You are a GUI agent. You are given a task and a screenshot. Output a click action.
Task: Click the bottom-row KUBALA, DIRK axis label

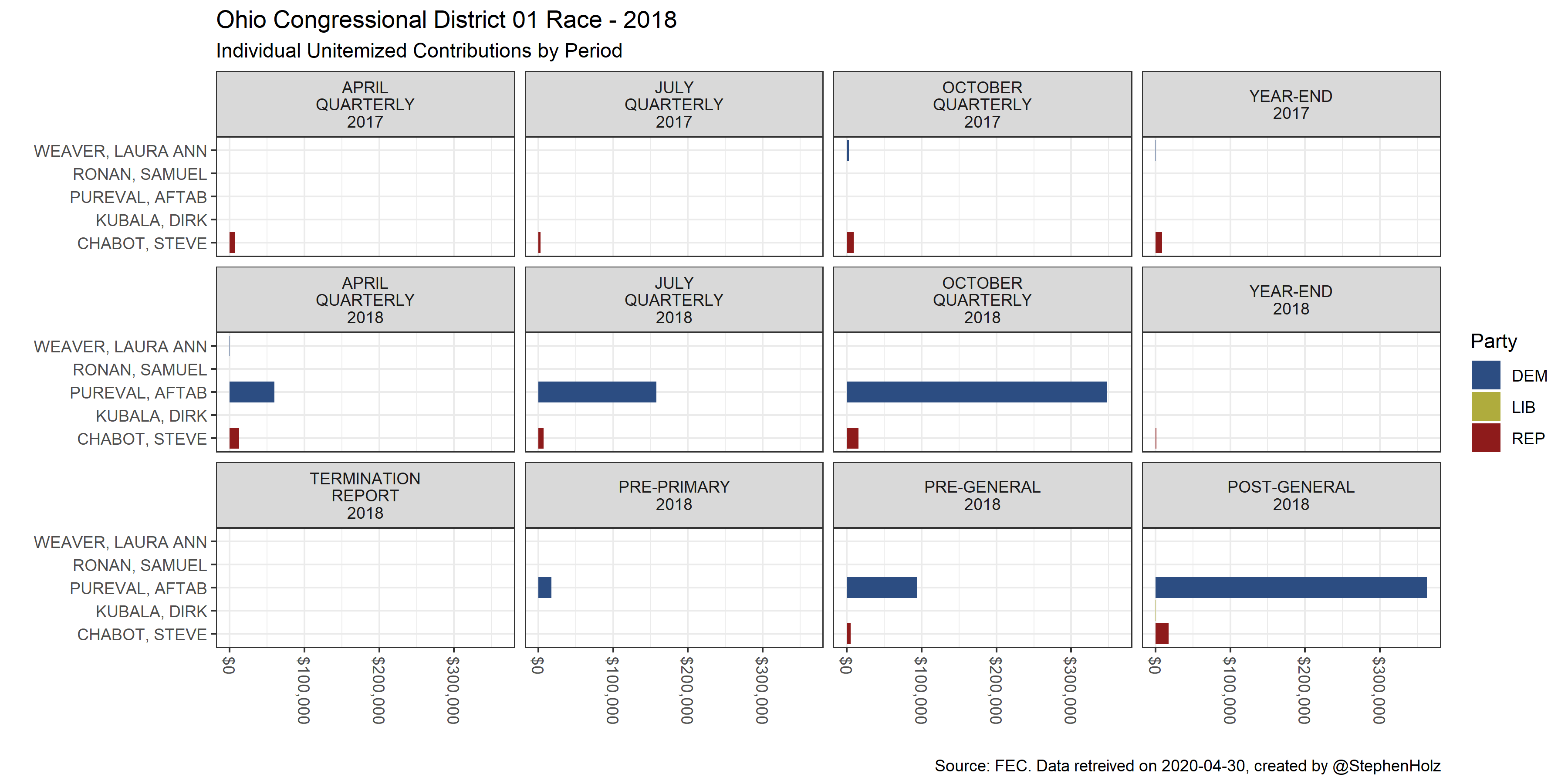click(151, 611)
